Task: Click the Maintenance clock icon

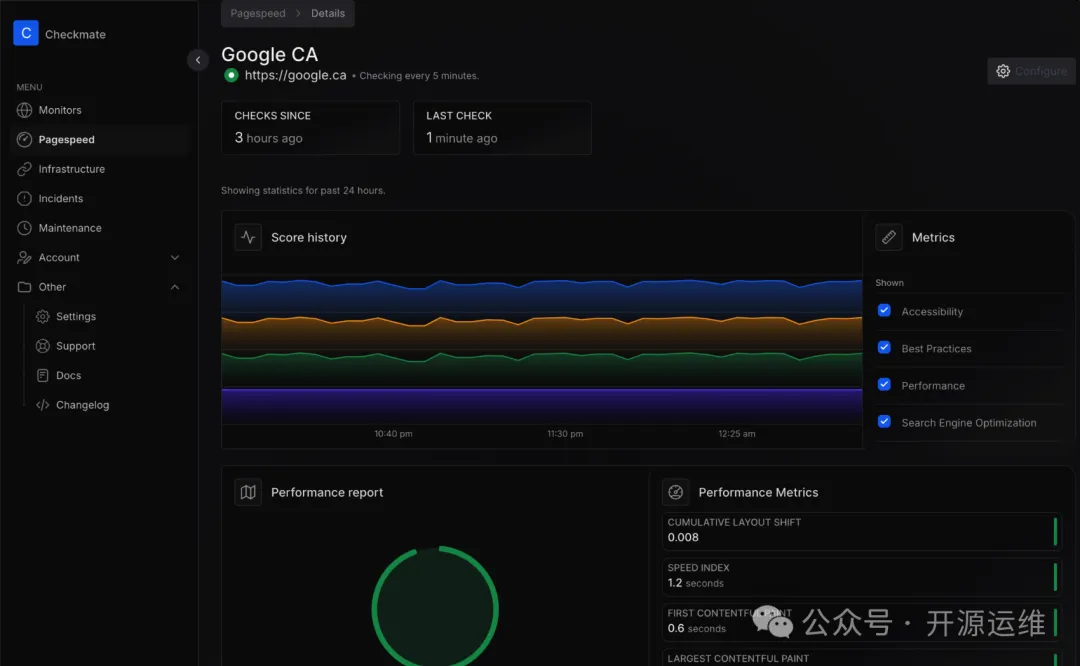Action: coord(25,228)
